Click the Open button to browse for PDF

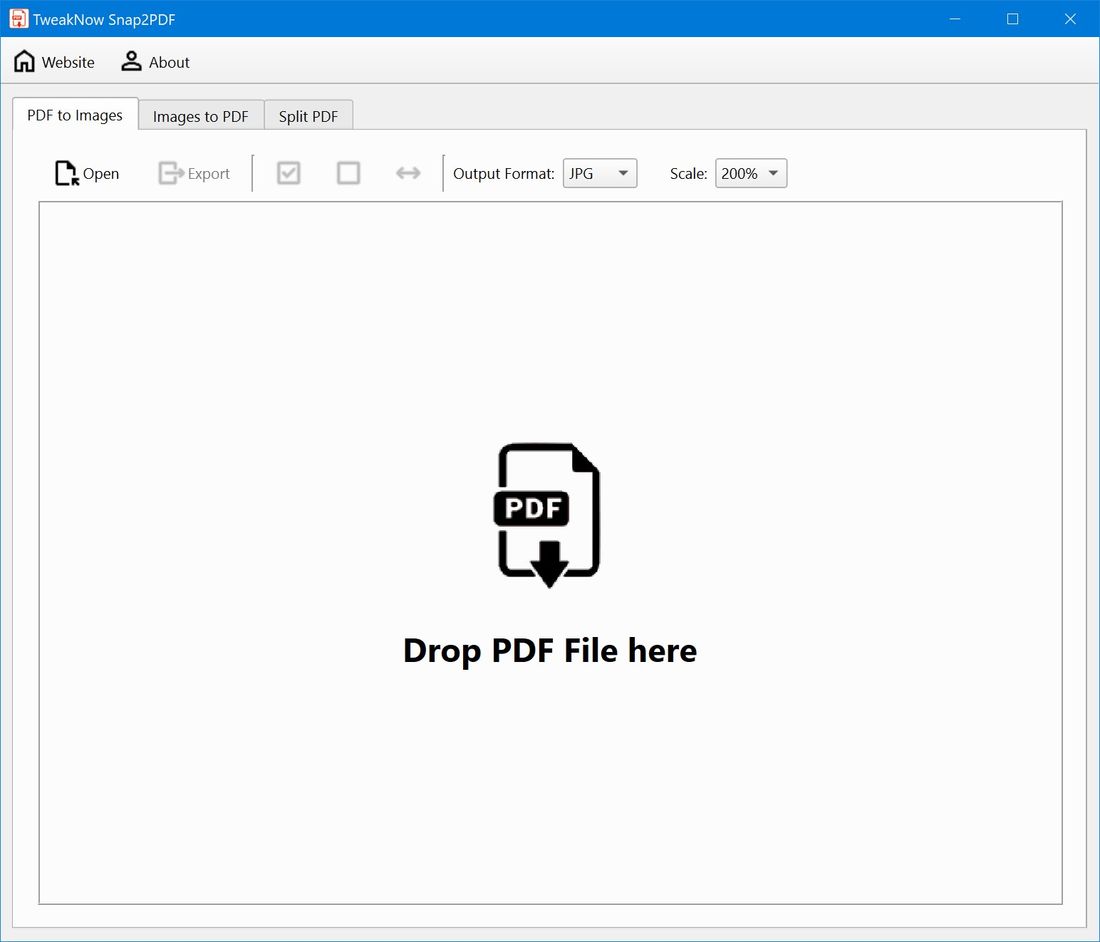(101, 173)
